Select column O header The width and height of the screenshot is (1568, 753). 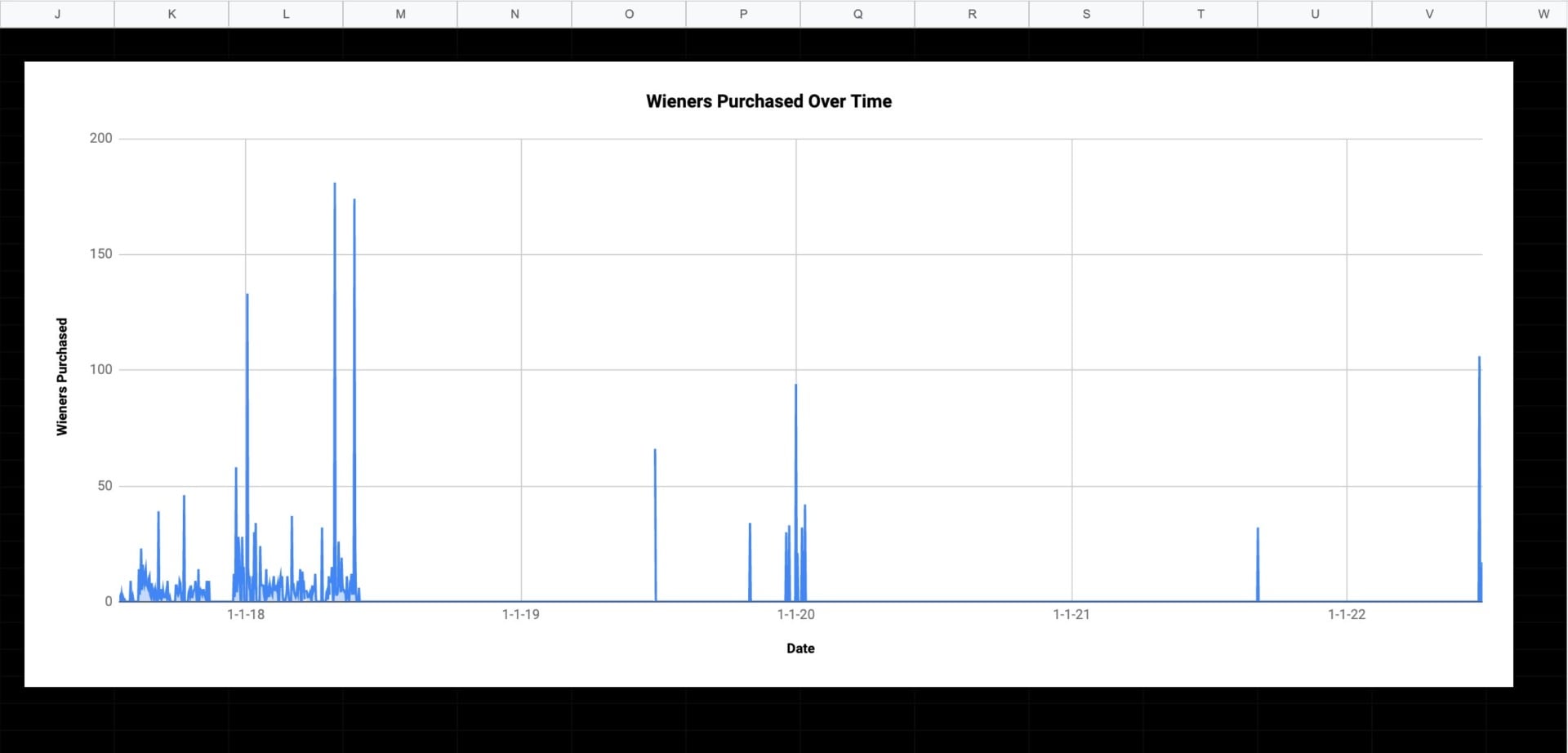click(x=629, y=14)
